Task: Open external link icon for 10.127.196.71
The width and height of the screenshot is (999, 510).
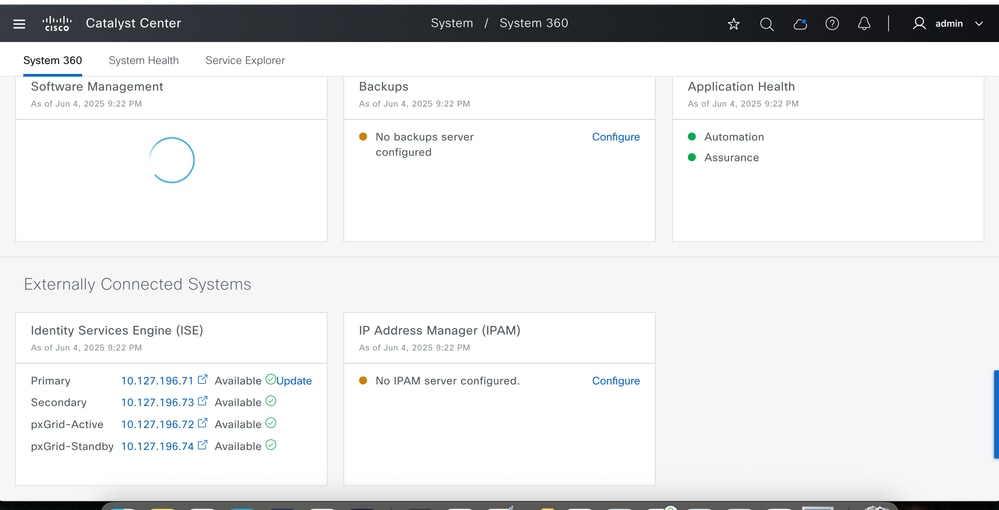Action: click(x=203, y=379)
